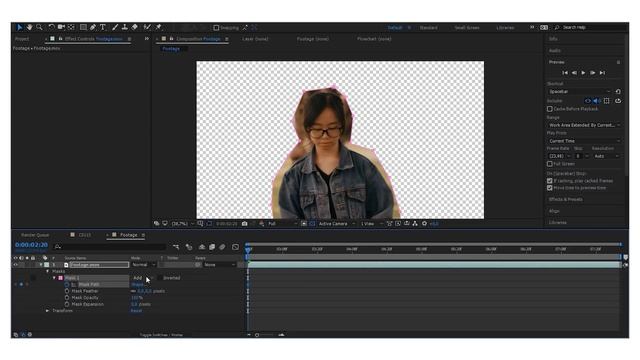Open the Graph Editor
The image size is (640, 360).
click(236, 247)
